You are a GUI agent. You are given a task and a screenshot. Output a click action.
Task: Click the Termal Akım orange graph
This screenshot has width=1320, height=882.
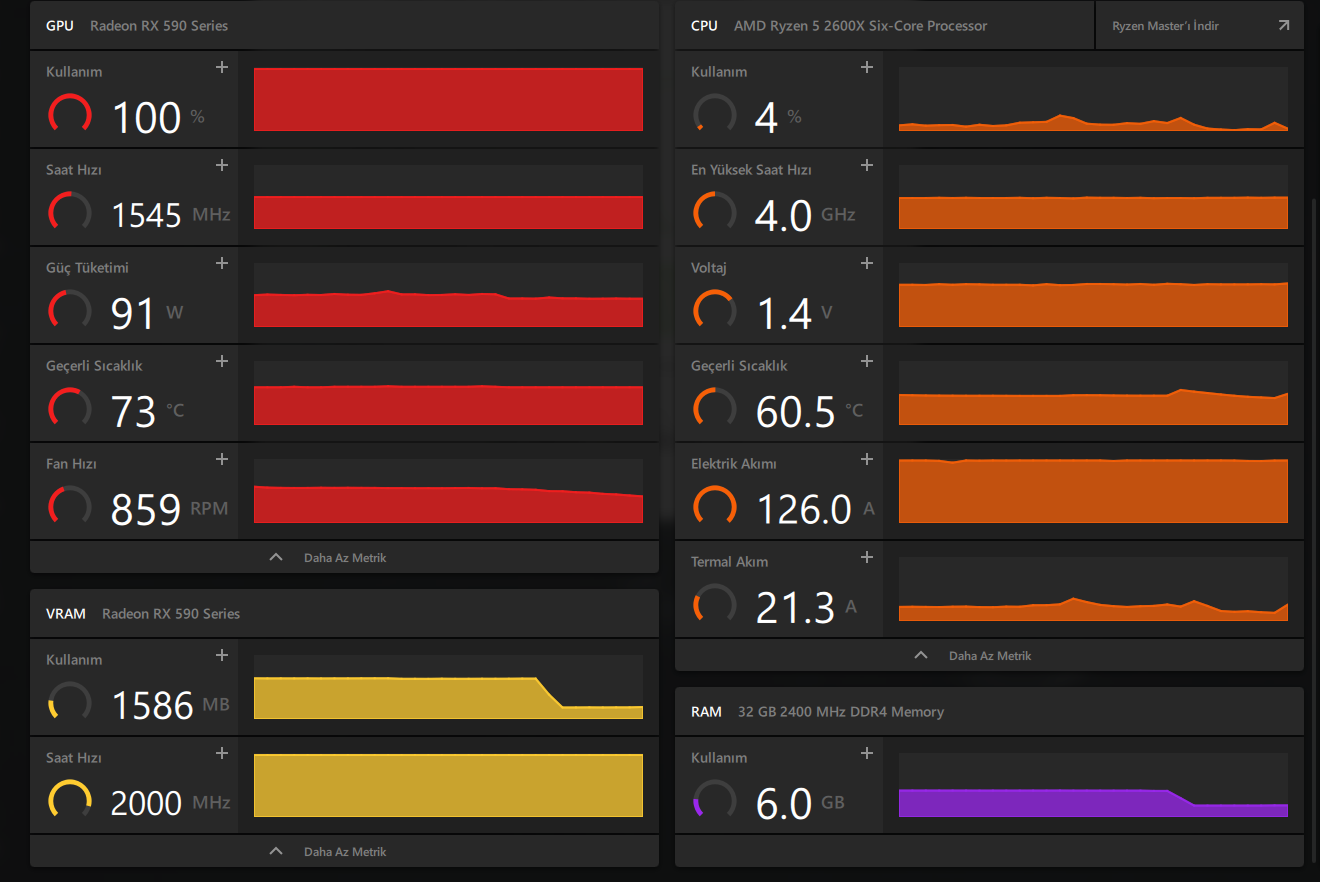coord(1093,589)
